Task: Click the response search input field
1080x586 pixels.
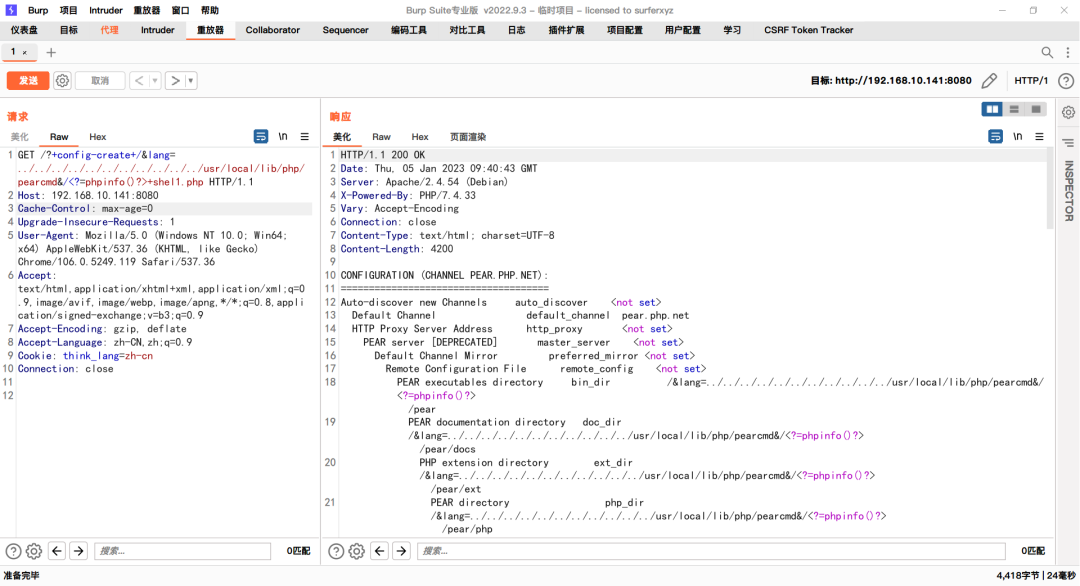Action: pos(711,551)
